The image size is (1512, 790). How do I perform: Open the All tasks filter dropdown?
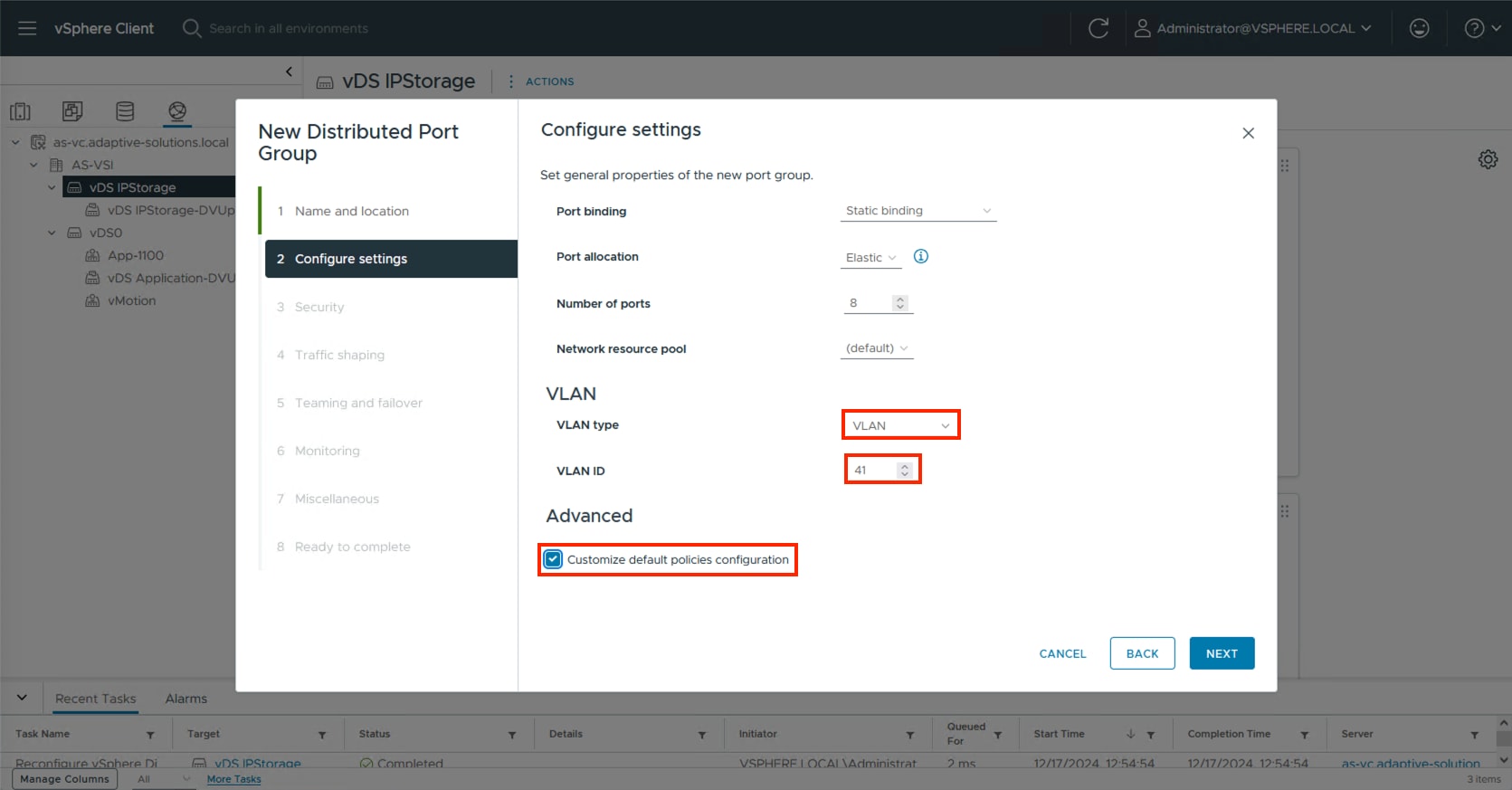[x=164, y=779]
